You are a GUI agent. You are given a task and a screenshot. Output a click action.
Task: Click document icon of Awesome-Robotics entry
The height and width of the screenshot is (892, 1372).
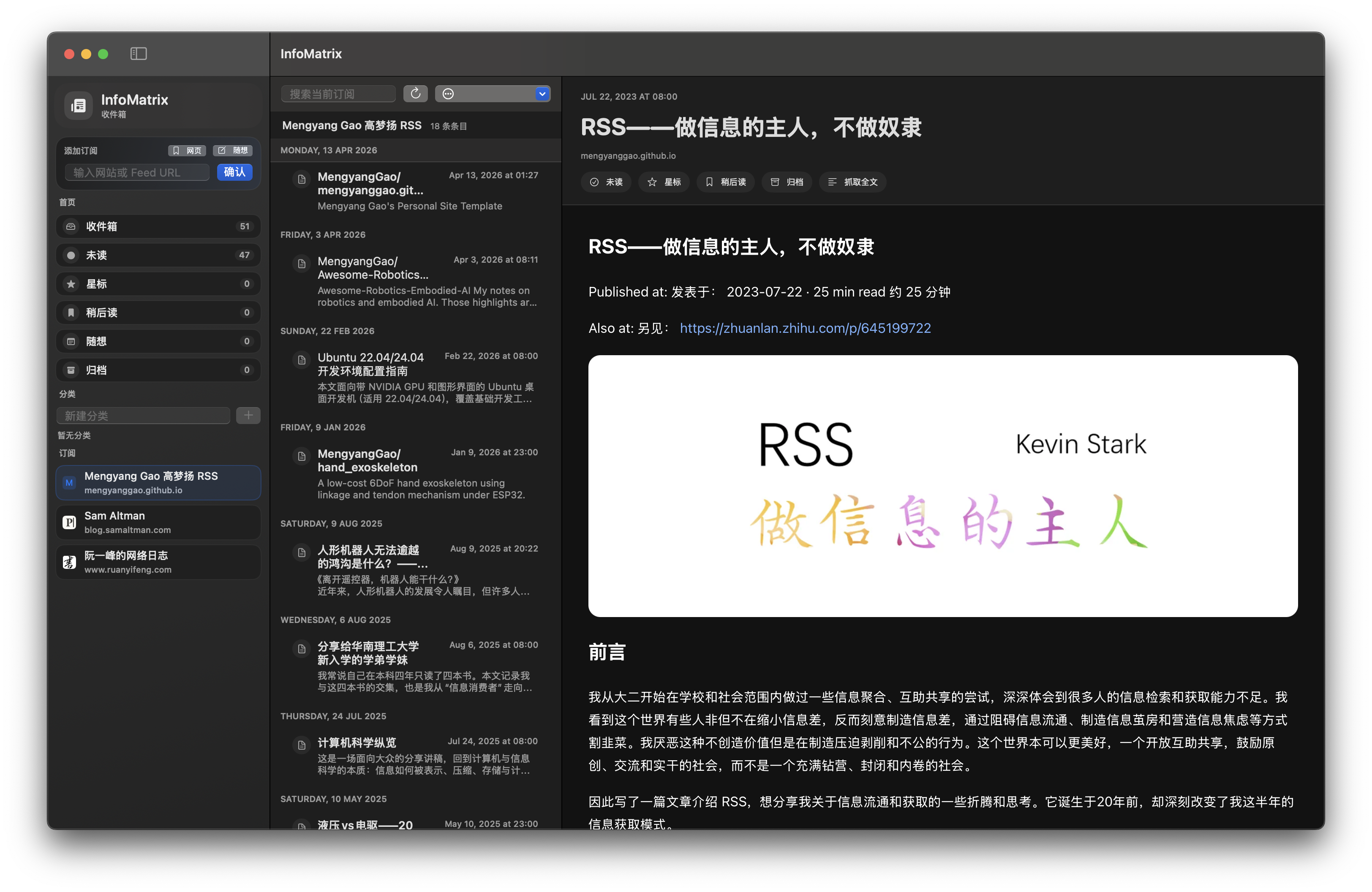click(302, 264)
